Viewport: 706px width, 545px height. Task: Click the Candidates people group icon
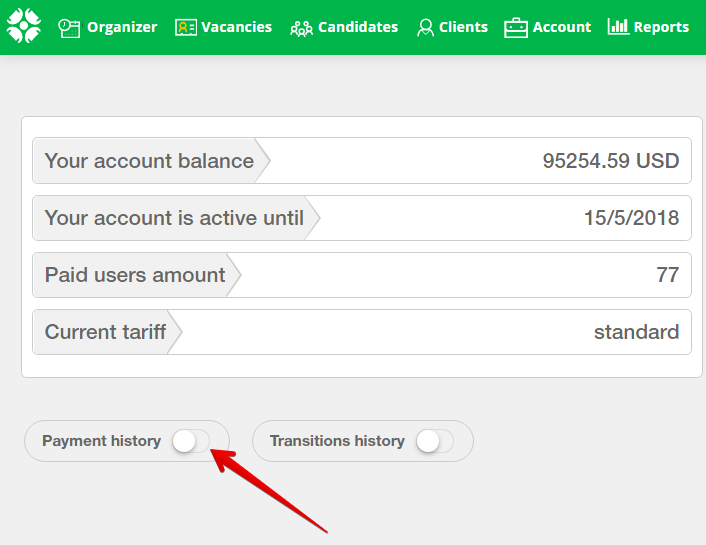[x=301, y=28]
